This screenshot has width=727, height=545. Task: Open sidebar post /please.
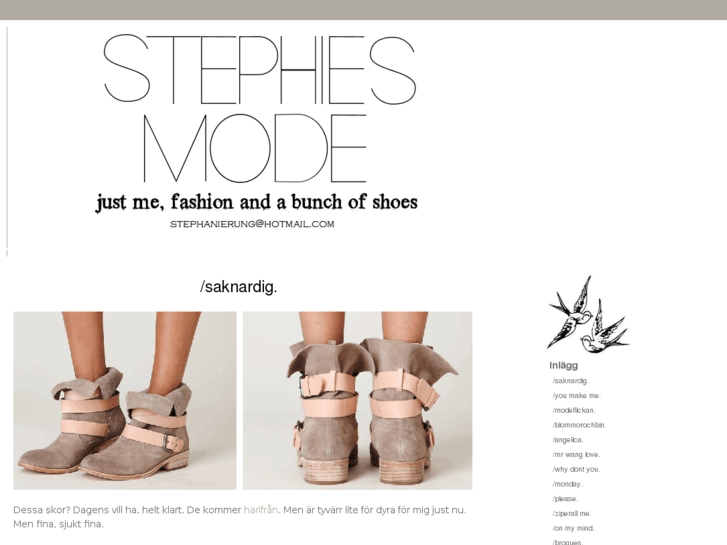(565, 499)
